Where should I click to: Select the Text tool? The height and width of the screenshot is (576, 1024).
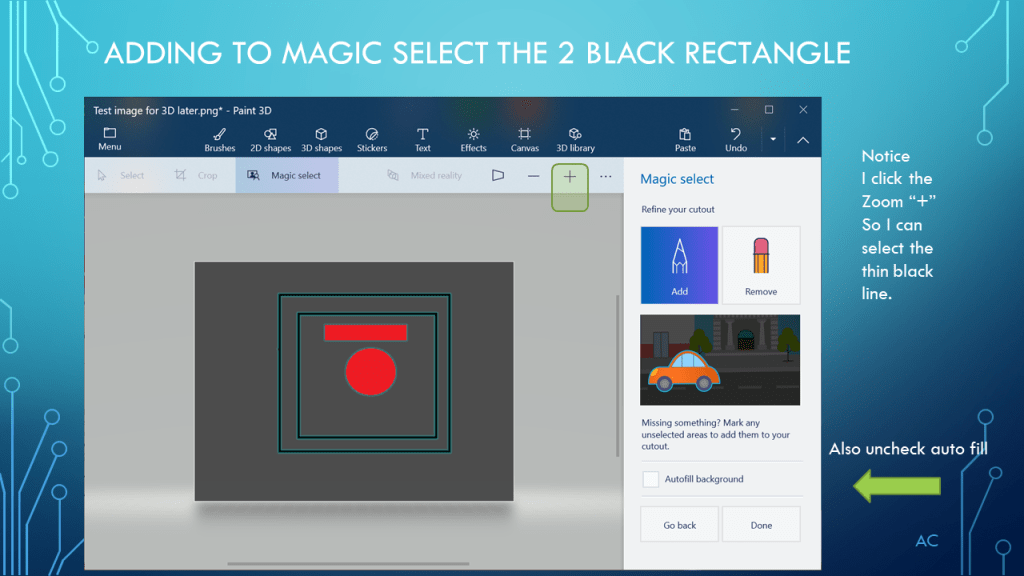(x=423, y=139)
